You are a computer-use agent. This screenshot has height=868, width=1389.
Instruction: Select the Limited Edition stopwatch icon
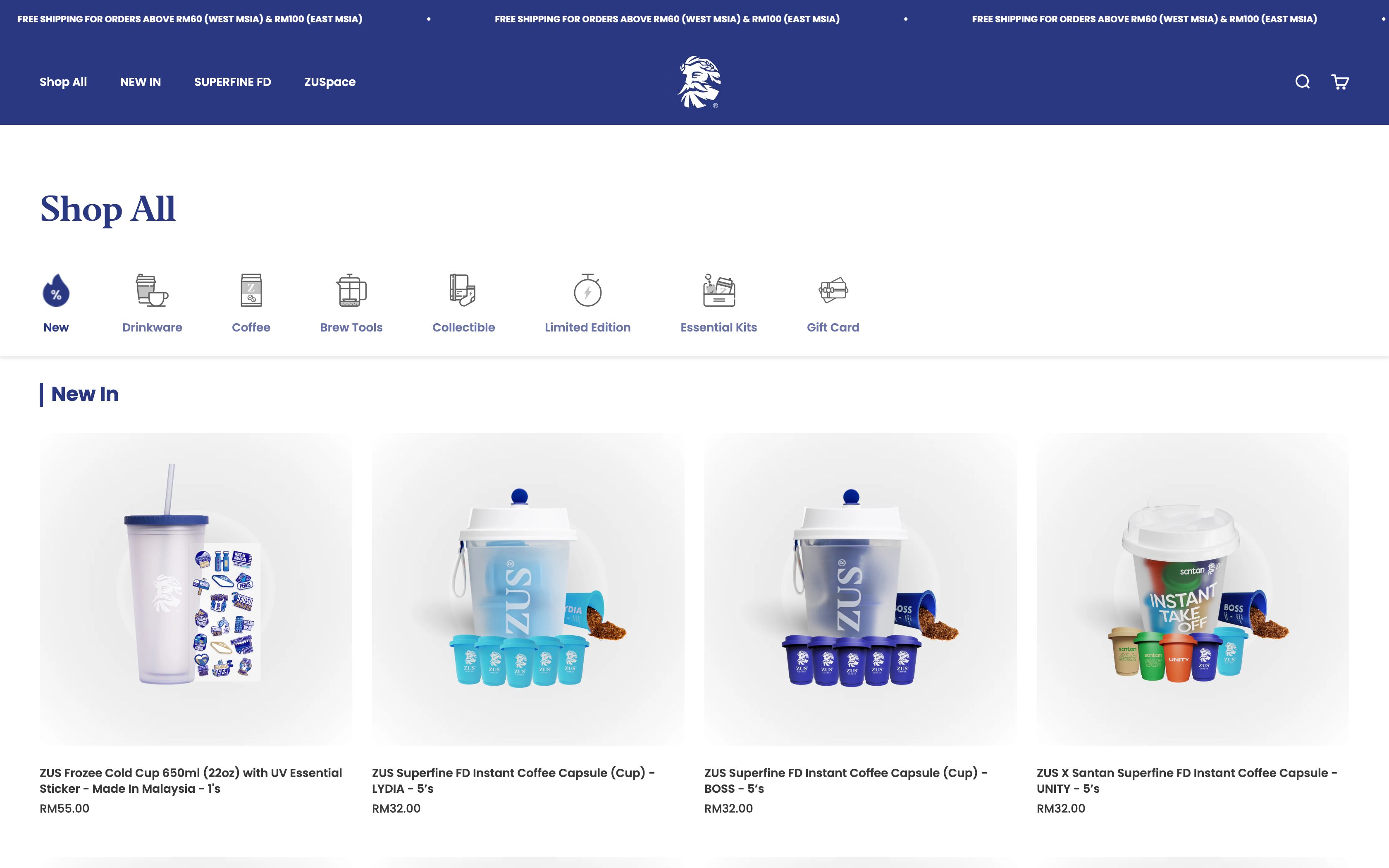tap(588, 290)
